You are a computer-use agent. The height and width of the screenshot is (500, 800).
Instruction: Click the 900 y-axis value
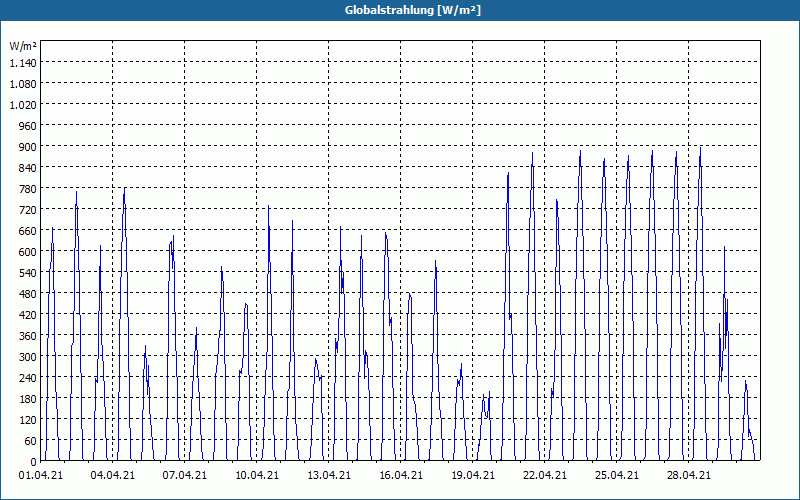pyautogui.click(x=28, y=147)
